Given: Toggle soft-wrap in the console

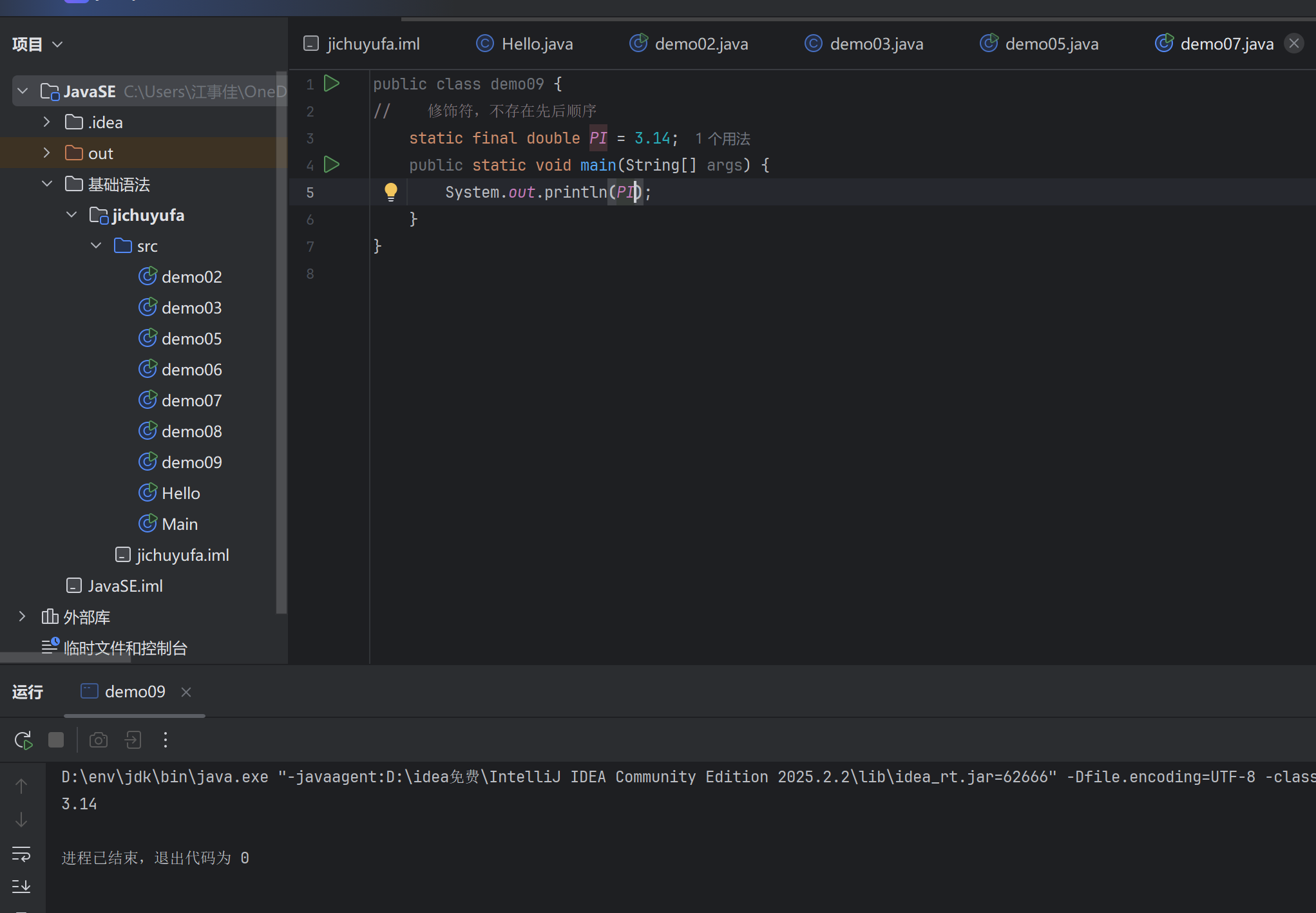Looking at the screenshot, I should coord(21,854).
